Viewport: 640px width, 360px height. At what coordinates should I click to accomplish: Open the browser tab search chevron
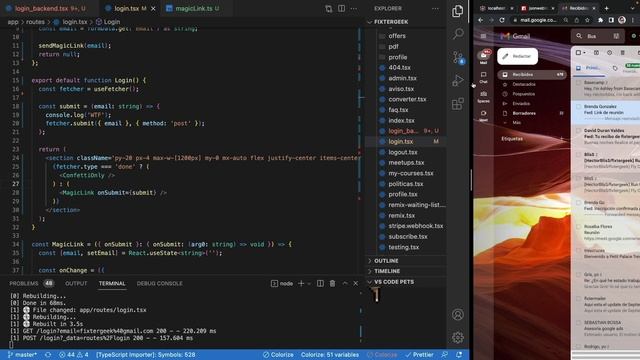tap(633, 8)
